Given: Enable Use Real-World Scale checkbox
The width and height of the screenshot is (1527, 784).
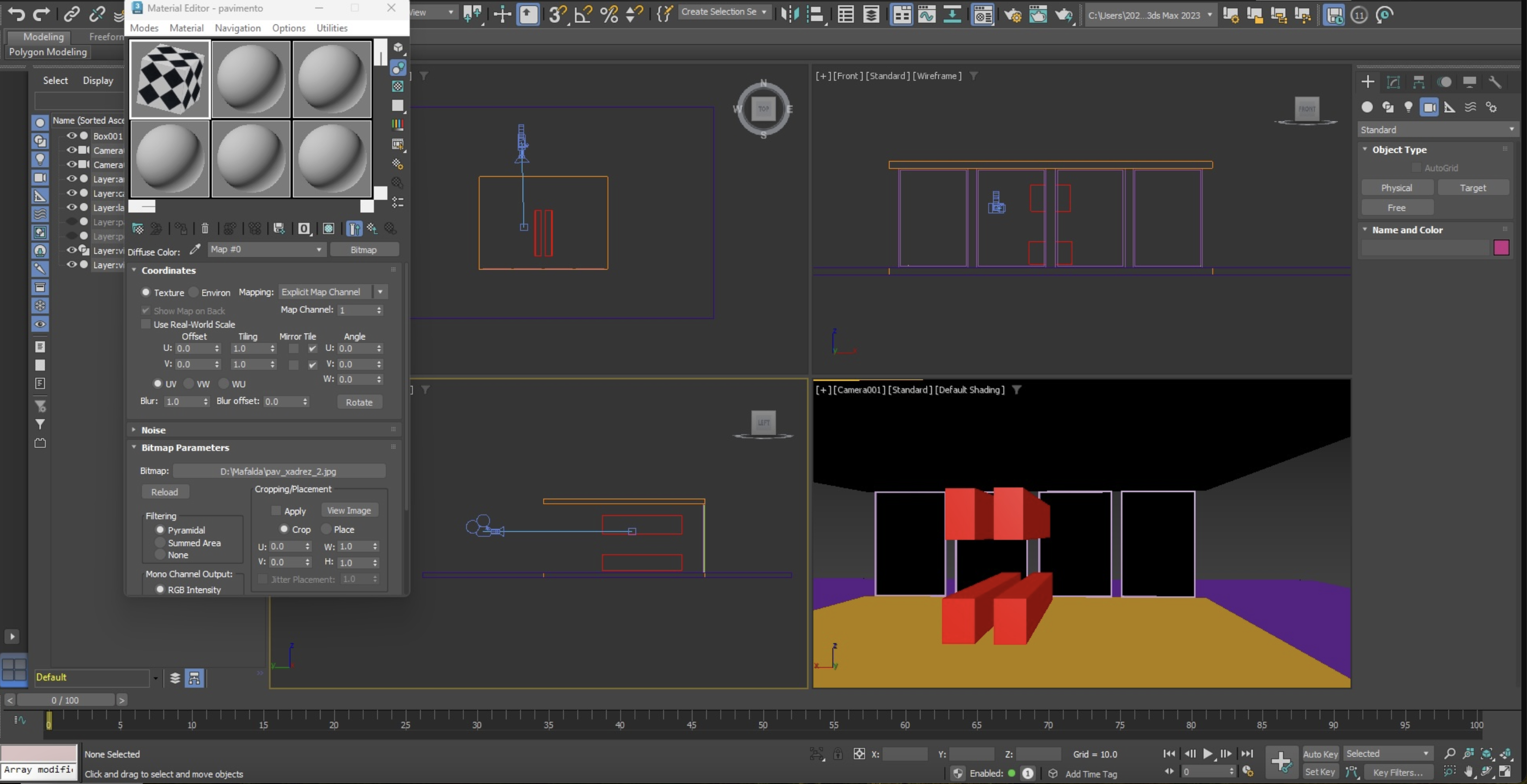Looking at the screenshot, I should pos(146,325).
